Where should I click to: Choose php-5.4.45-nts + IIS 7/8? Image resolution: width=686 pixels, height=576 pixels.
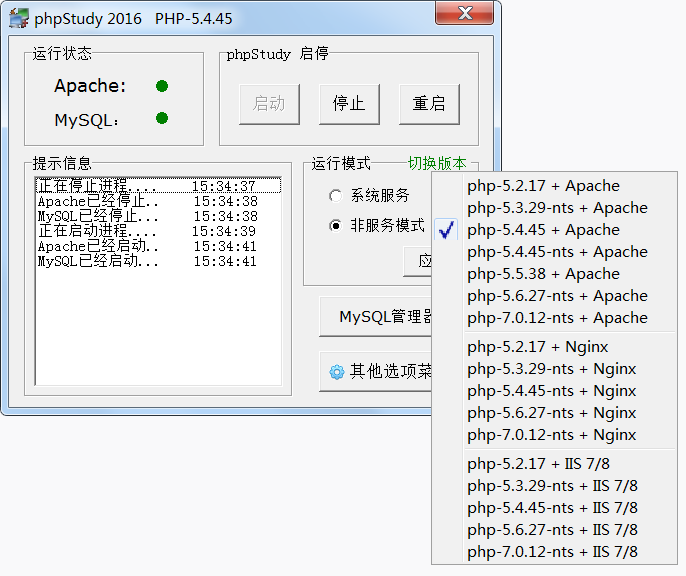pos(554,508)
